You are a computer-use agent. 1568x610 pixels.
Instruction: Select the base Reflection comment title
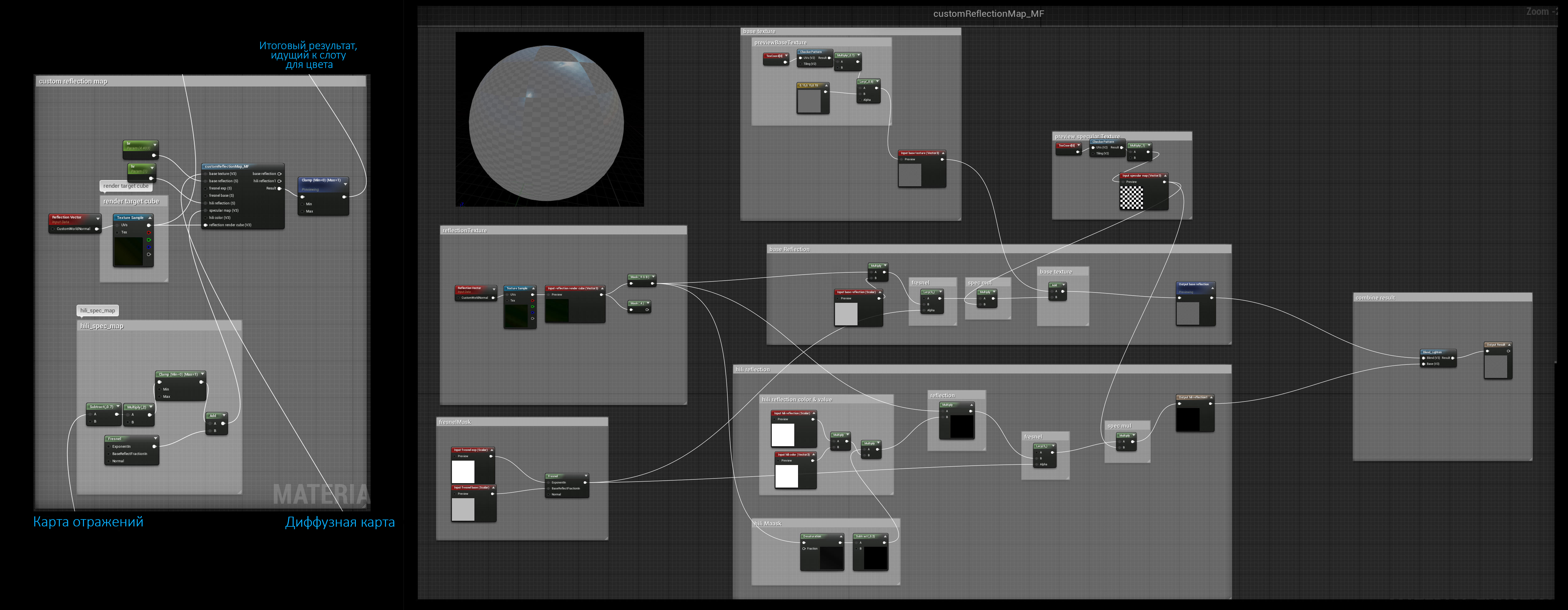(790, 249)
